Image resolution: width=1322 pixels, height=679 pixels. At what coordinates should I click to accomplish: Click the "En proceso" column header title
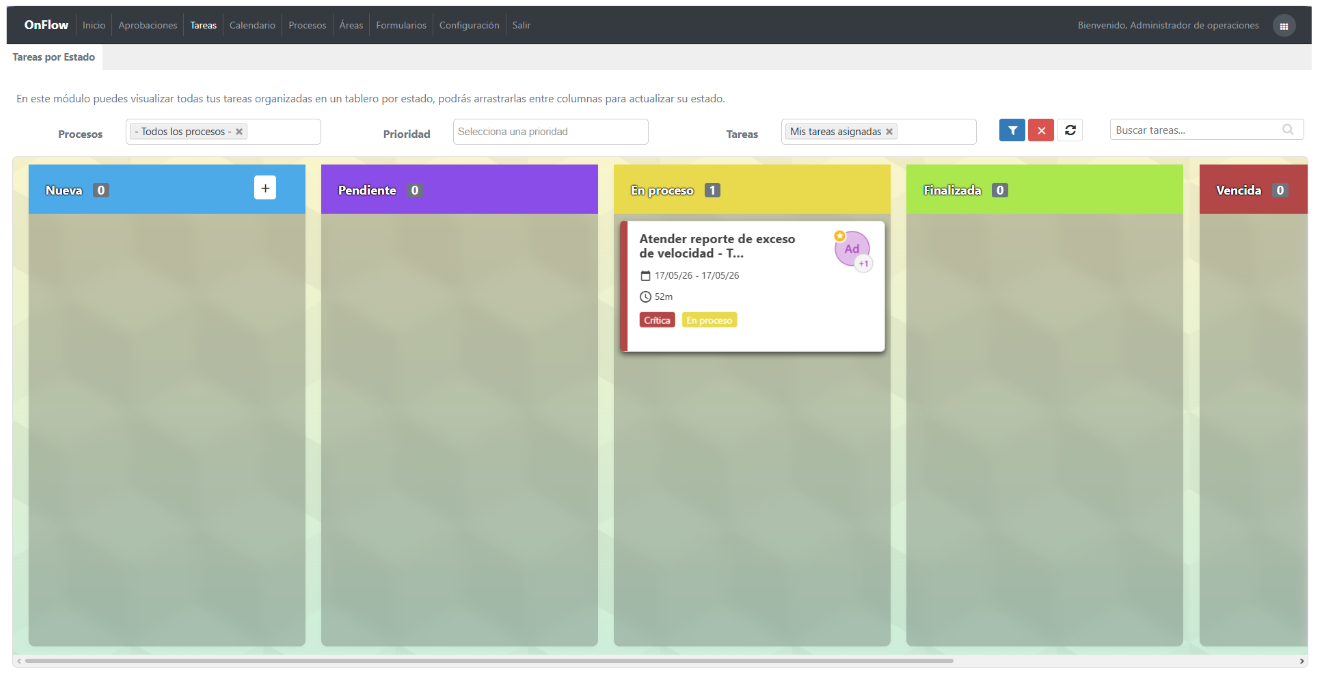coord(662,190)
